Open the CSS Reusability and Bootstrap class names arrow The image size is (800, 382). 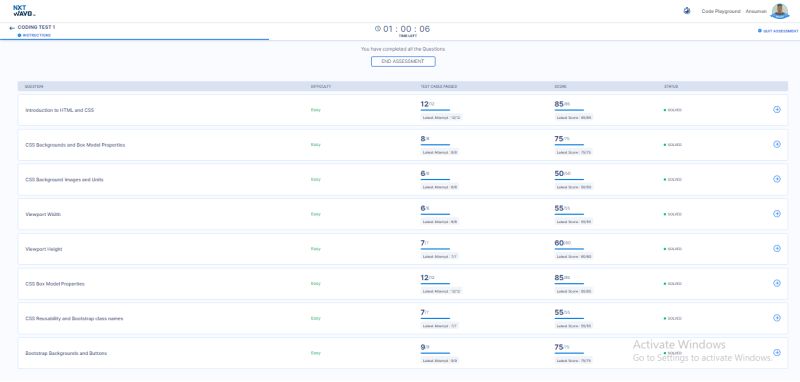tap(777, 318)
